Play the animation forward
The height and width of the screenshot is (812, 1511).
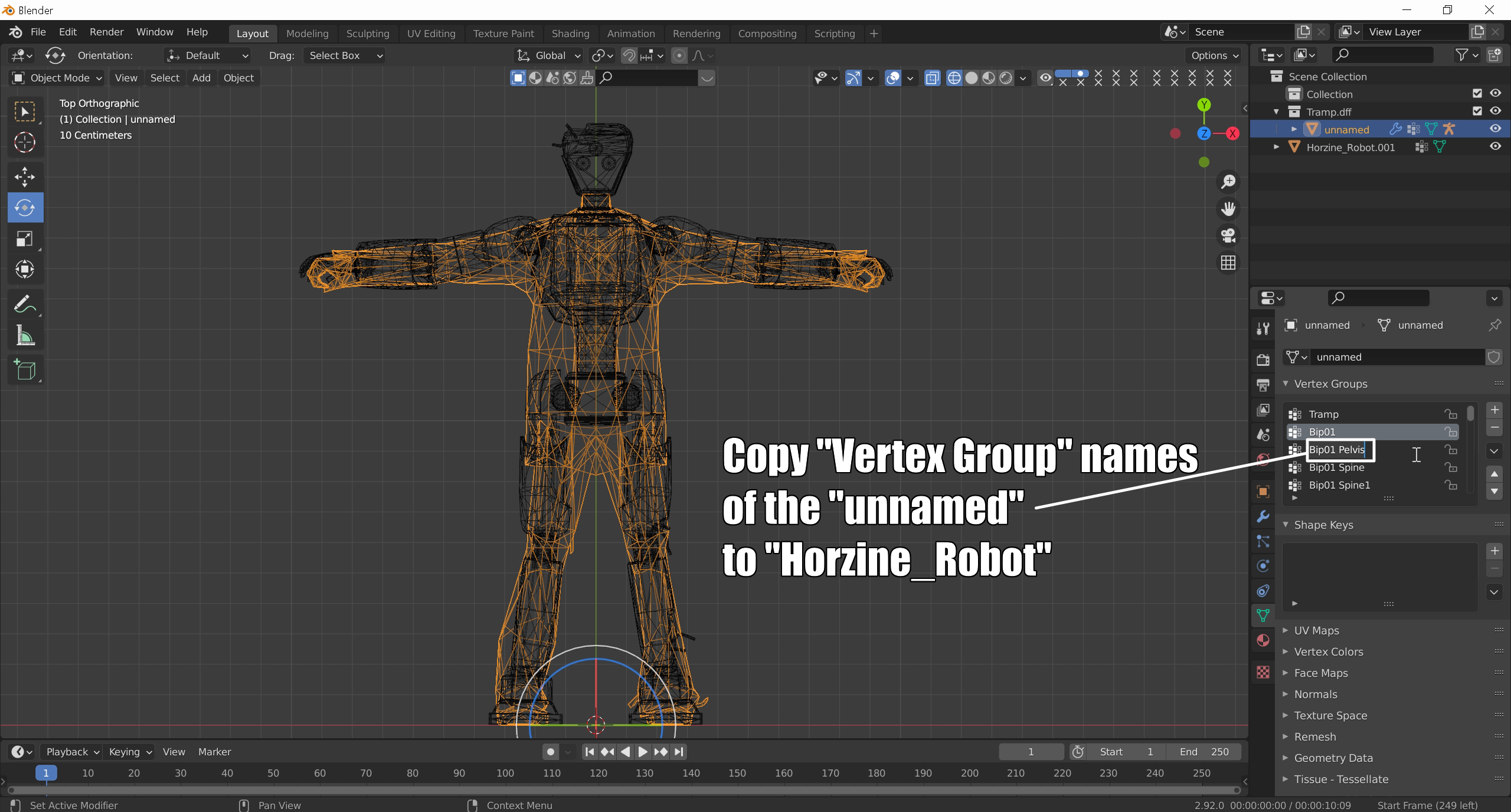click(x=643, y=752)
